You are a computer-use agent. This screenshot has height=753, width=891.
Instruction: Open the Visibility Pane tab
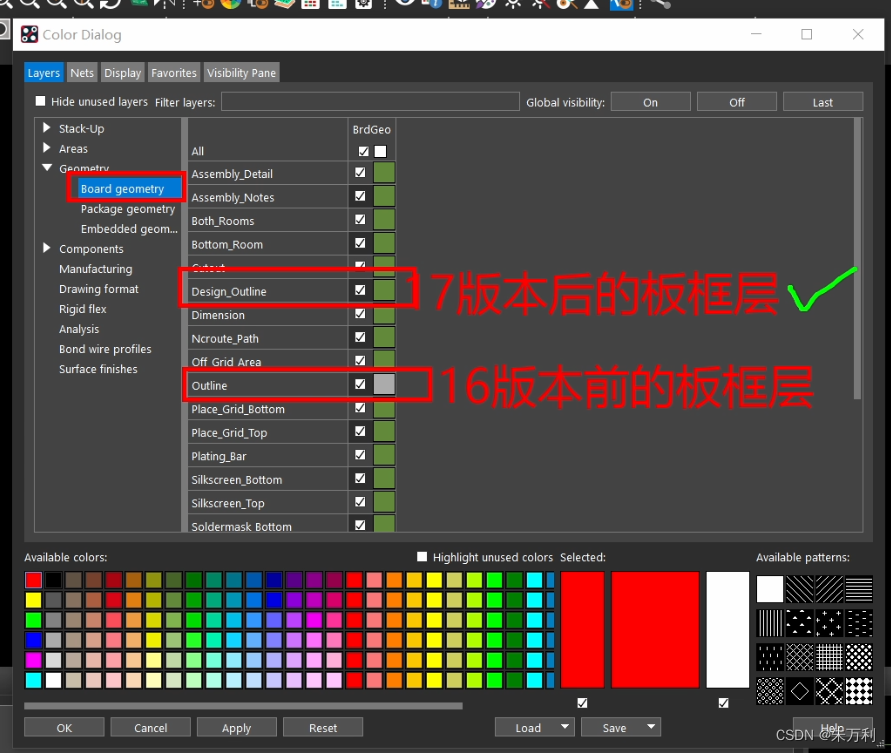(x=241, y=72)
